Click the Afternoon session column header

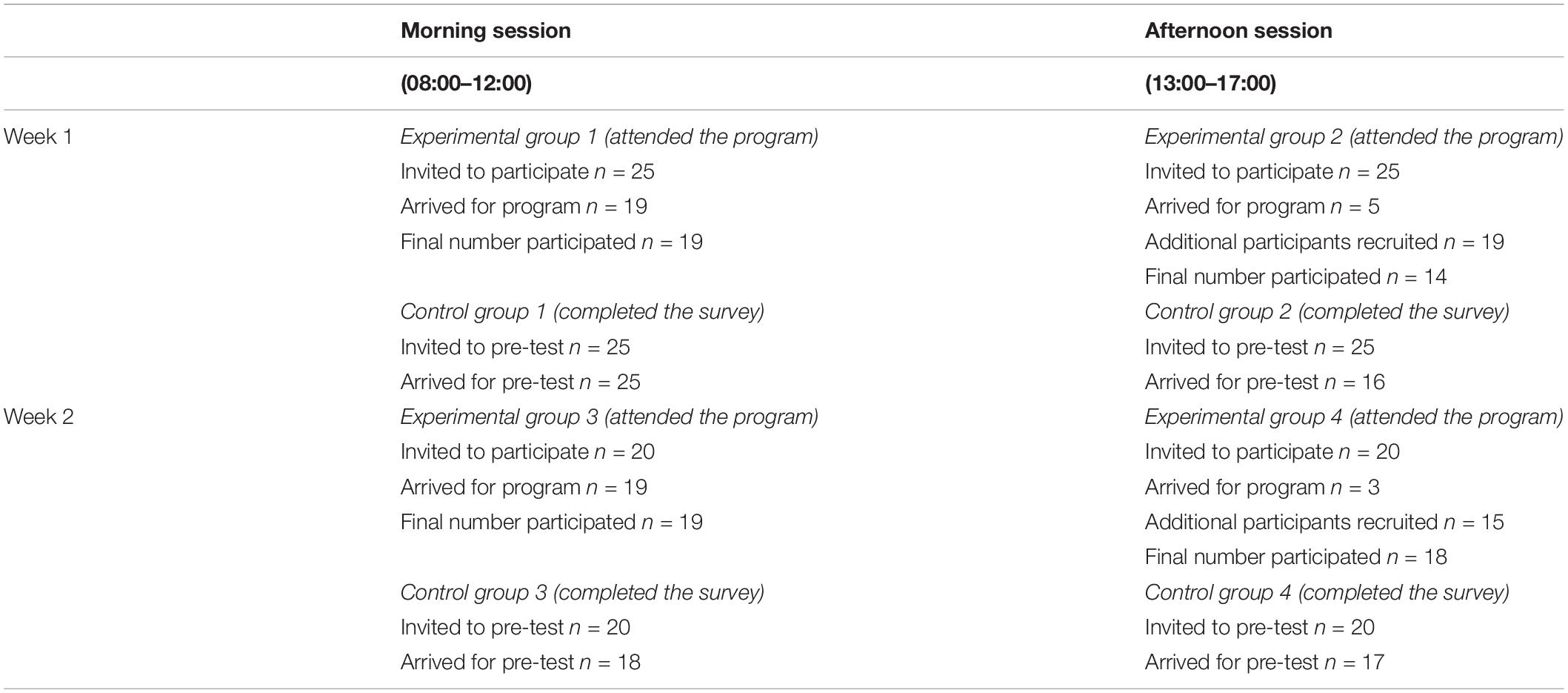point(1238,30)
